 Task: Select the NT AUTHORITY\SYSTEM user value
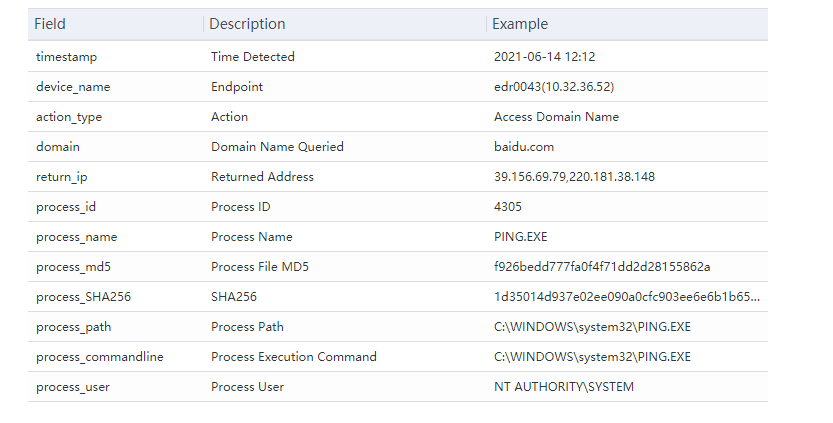563,387
